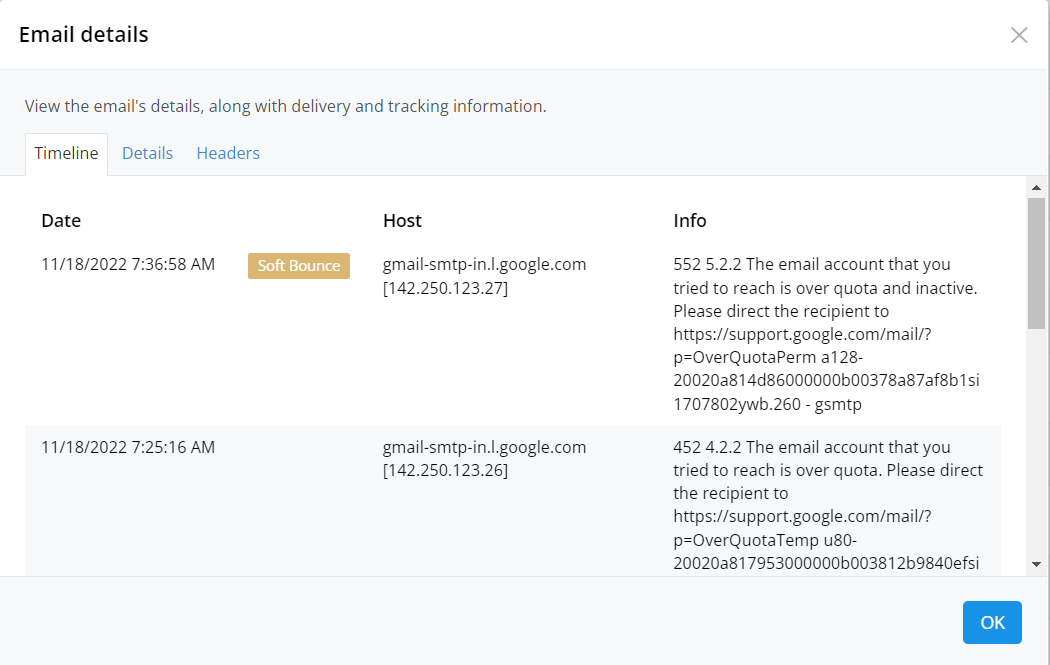Click scrollbar down arrow in timeline
Screen dimensions: 1050x665
coord(1036,564)
